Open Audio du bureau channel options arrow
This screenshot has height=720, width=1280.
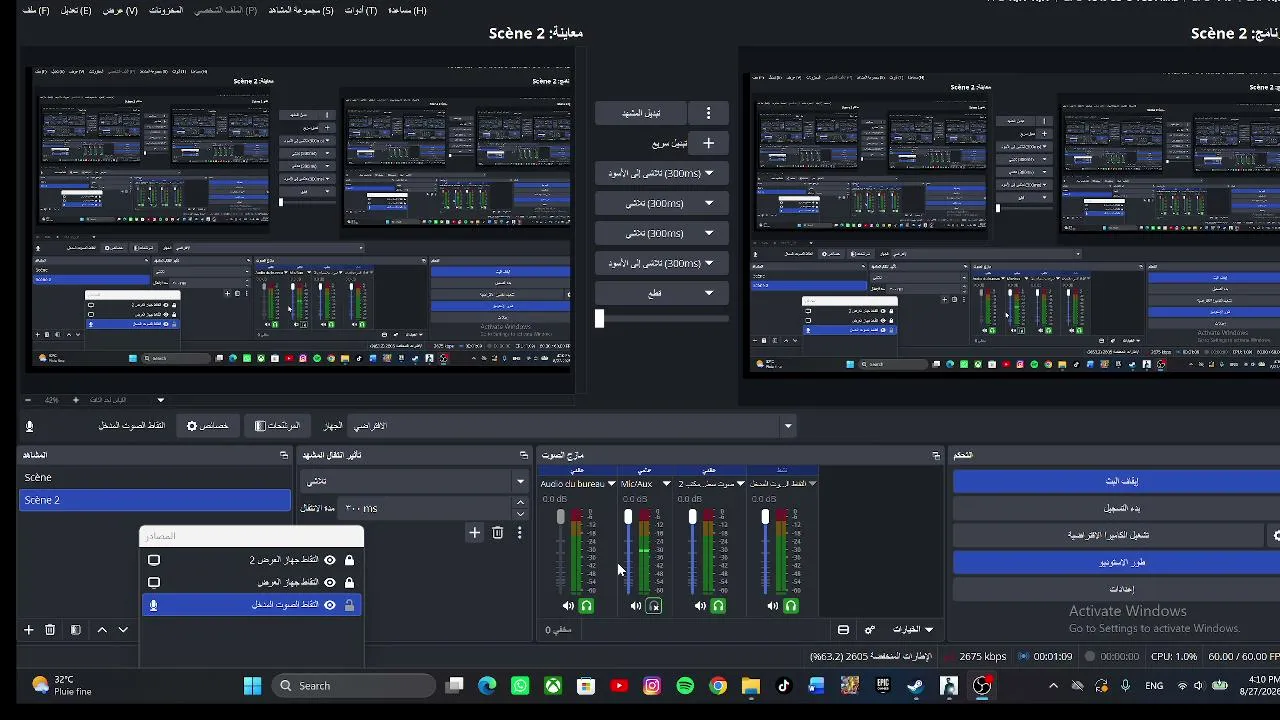[x=611, y=484]
